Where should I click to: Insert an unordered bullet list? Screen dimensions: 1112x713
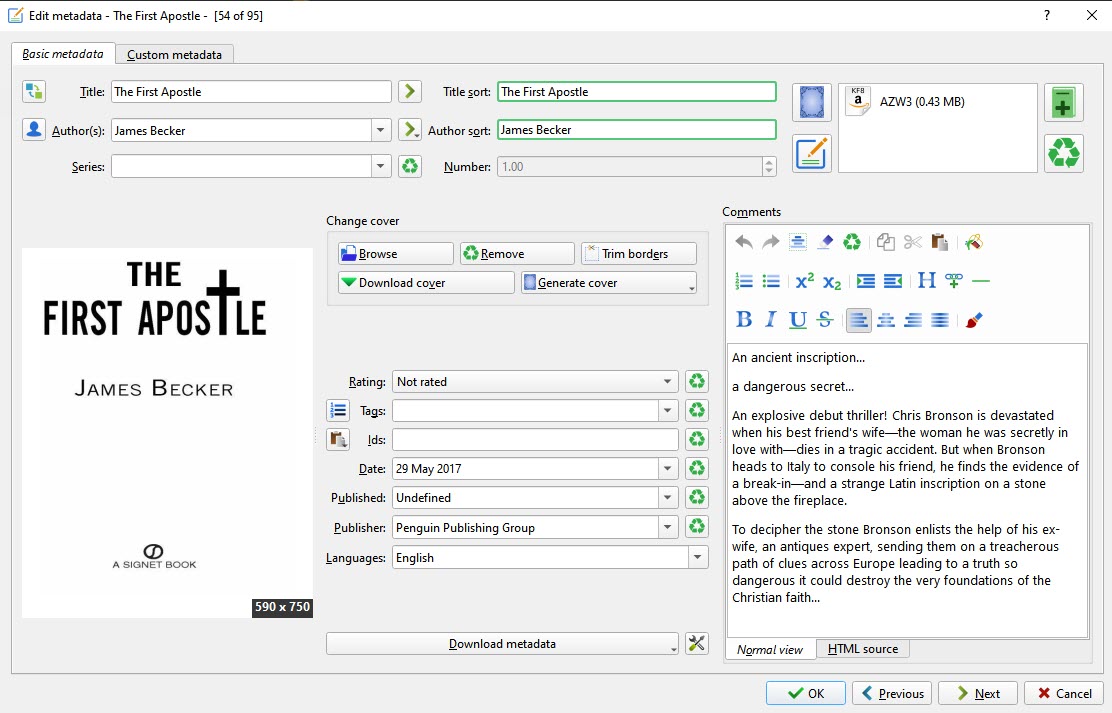click(771, 282)
